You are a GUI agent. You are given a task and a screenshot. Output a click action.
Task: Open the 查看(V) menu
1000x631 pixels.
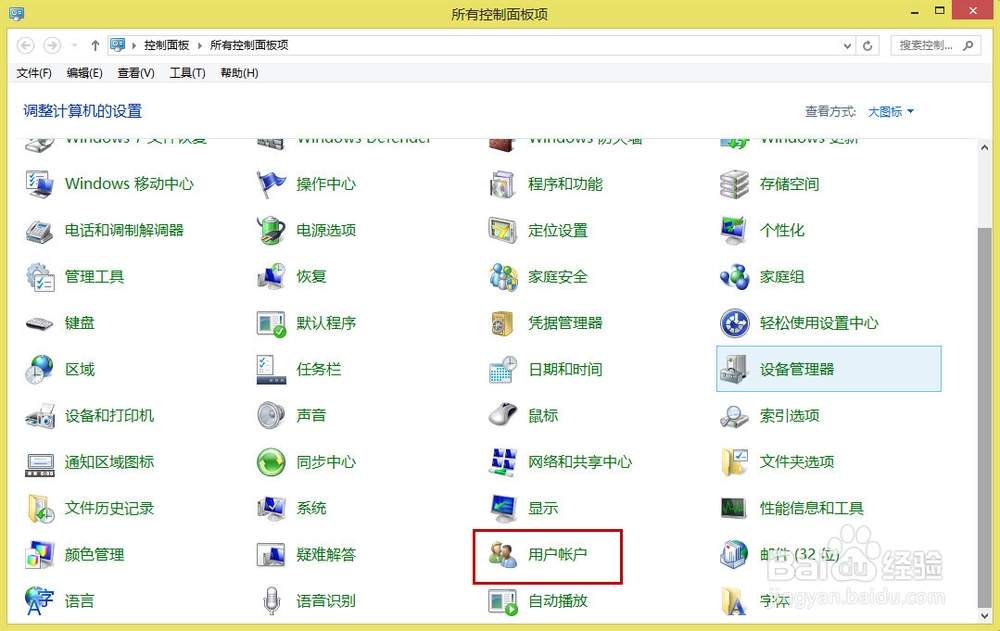point(136,72)
